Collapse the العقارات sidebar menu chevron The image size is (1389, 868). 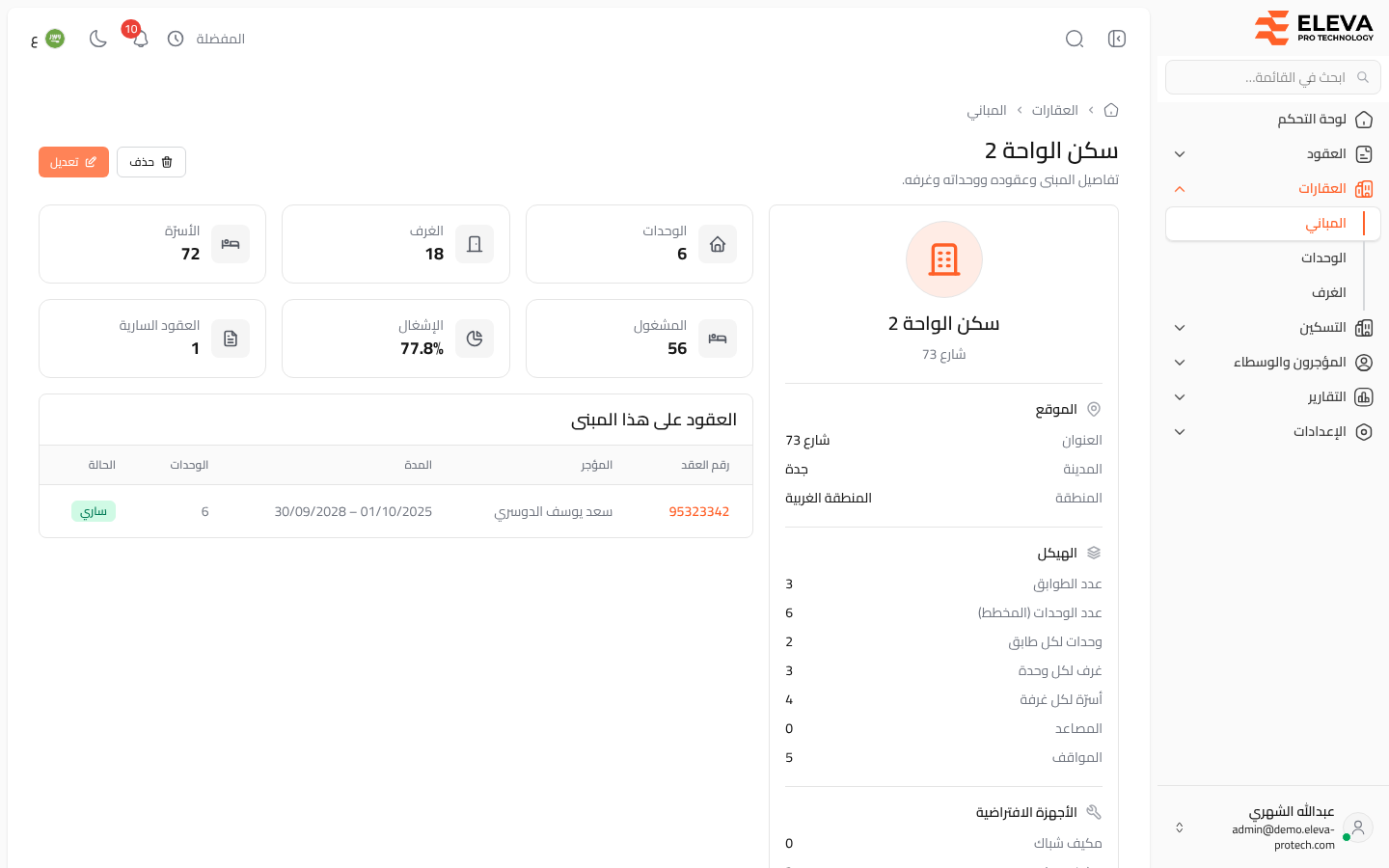point(1180,189)
